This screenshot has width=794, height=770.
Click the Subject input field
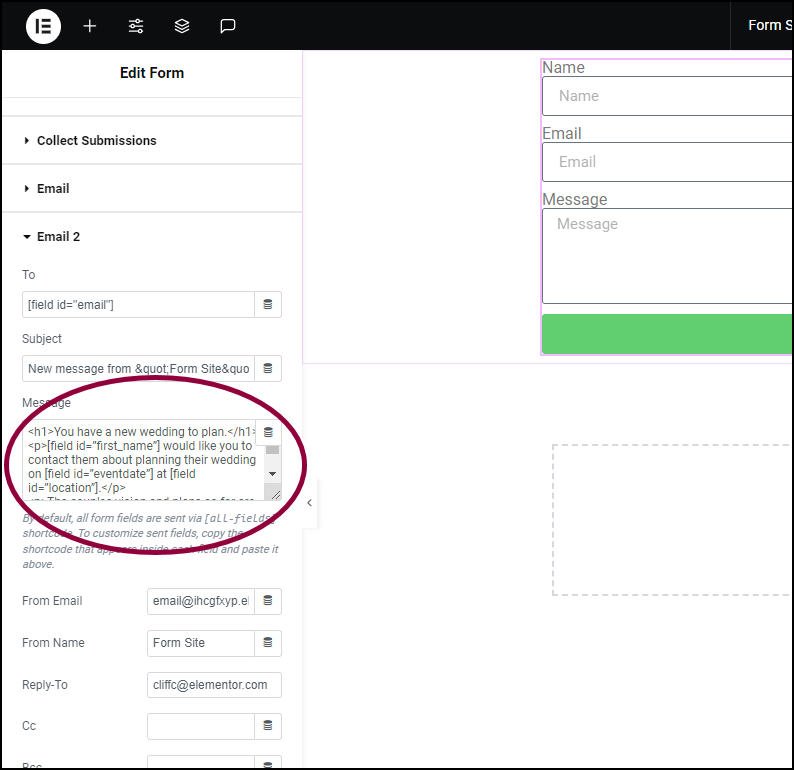tap(138, 369)
